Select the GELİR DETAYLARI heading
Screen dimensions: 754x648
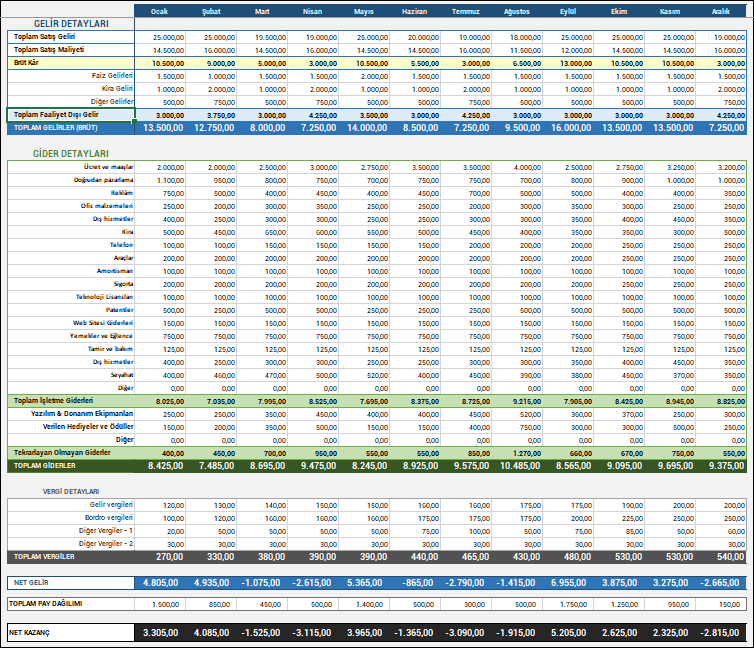point(71,24)
